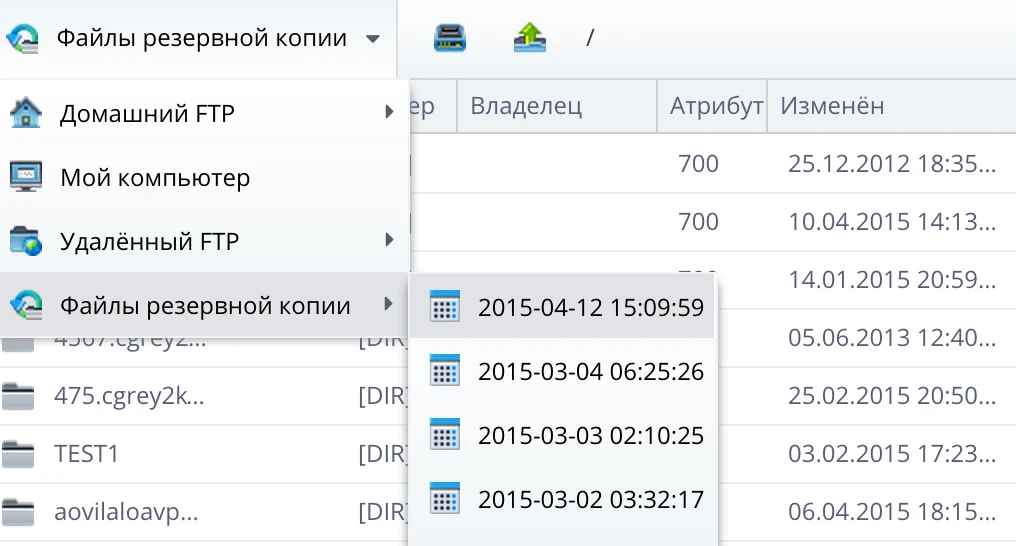The width and height of the screenshot is (1016, 546).
Task: Click [DIR] label in aovilaloavp... row
Action: [384, 512]
